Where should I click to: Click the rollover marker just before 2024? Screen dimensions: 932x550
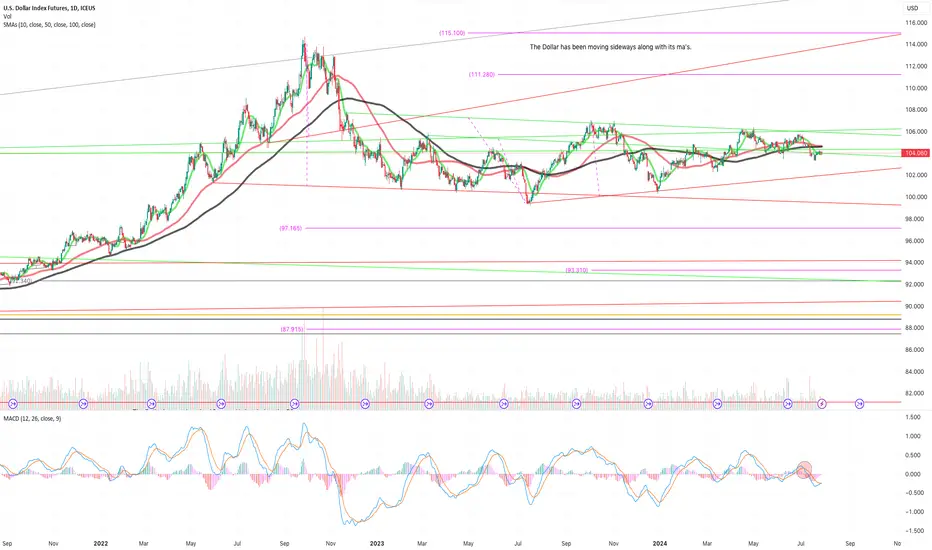[x=648, y=404]
